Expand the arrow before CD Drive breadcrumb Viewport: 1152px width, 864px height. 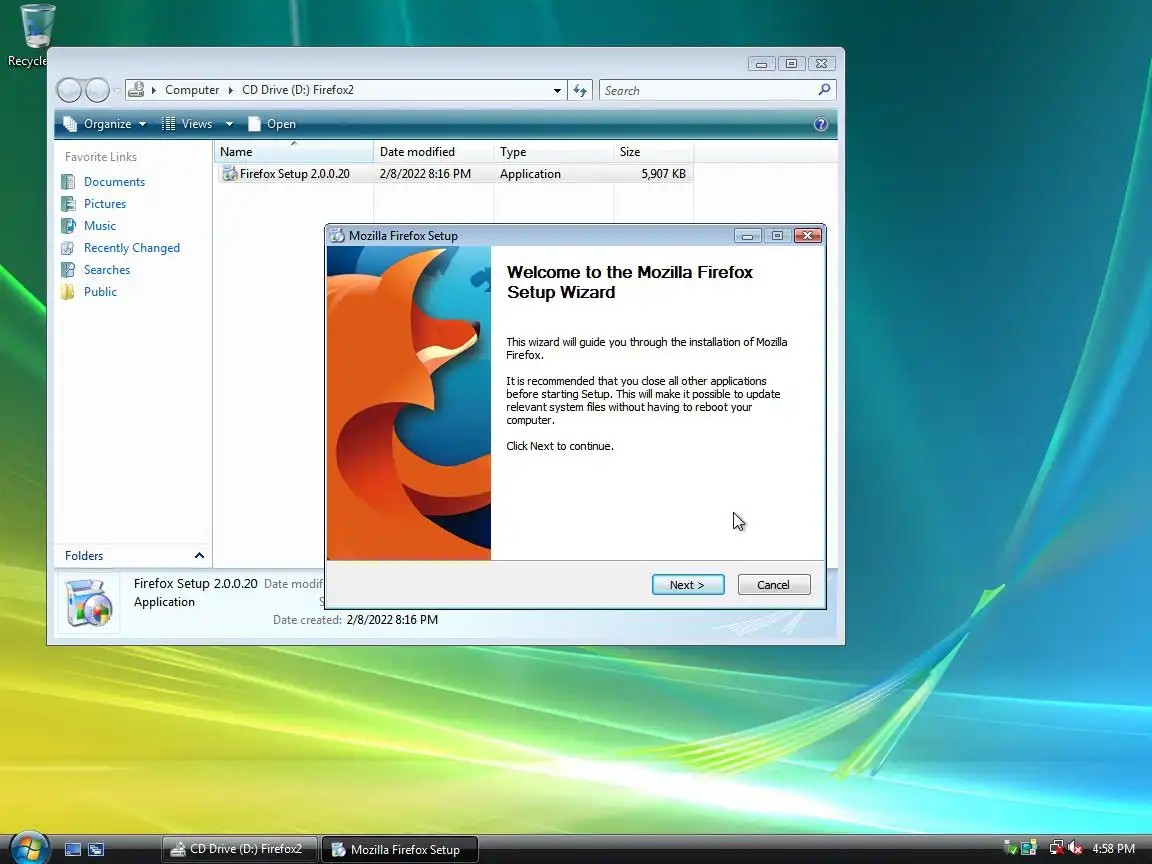click(x=231, y=90)
